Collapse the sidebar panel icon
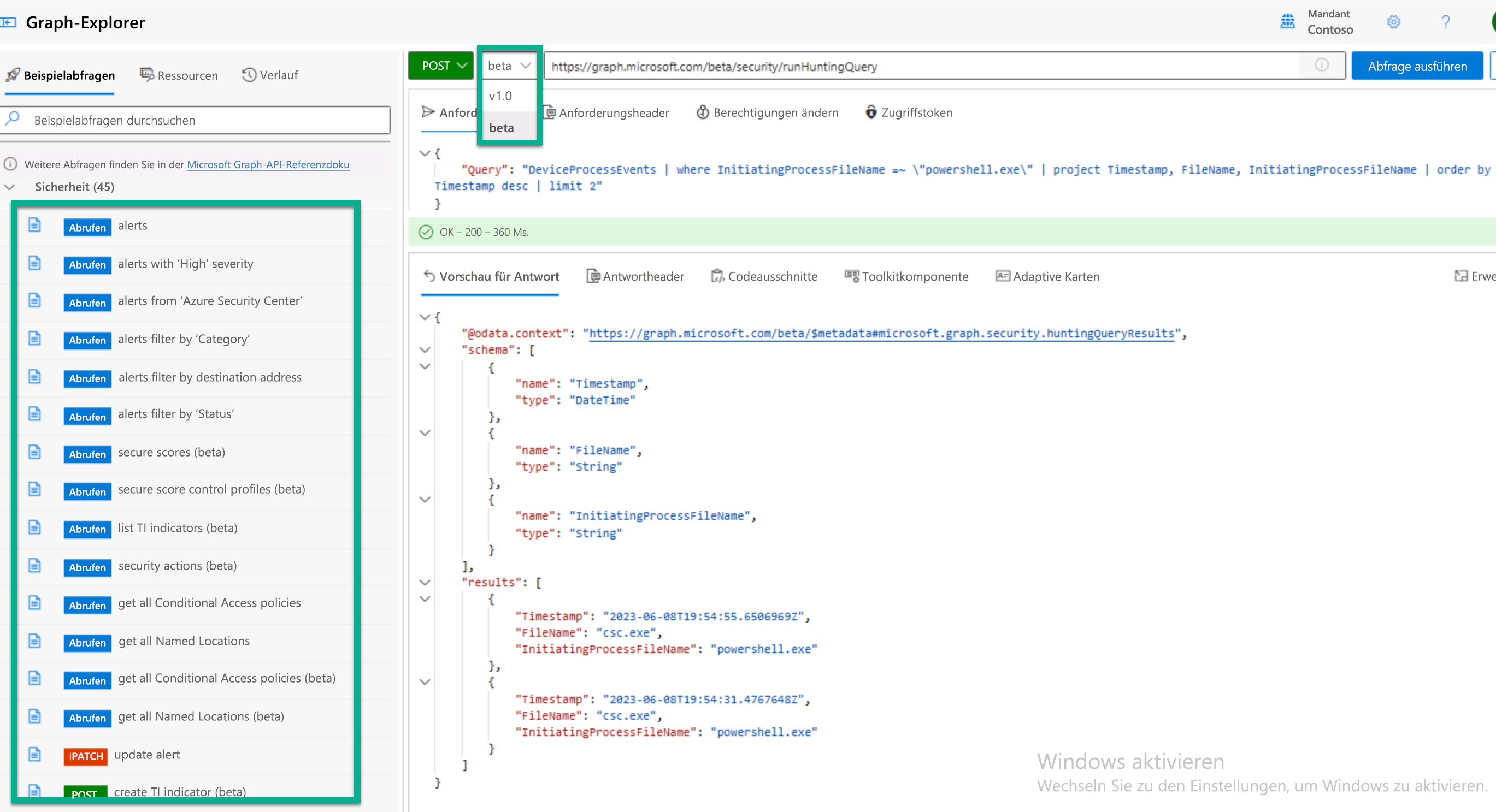This screenshot has height=812, width=1496. point(8,22)
